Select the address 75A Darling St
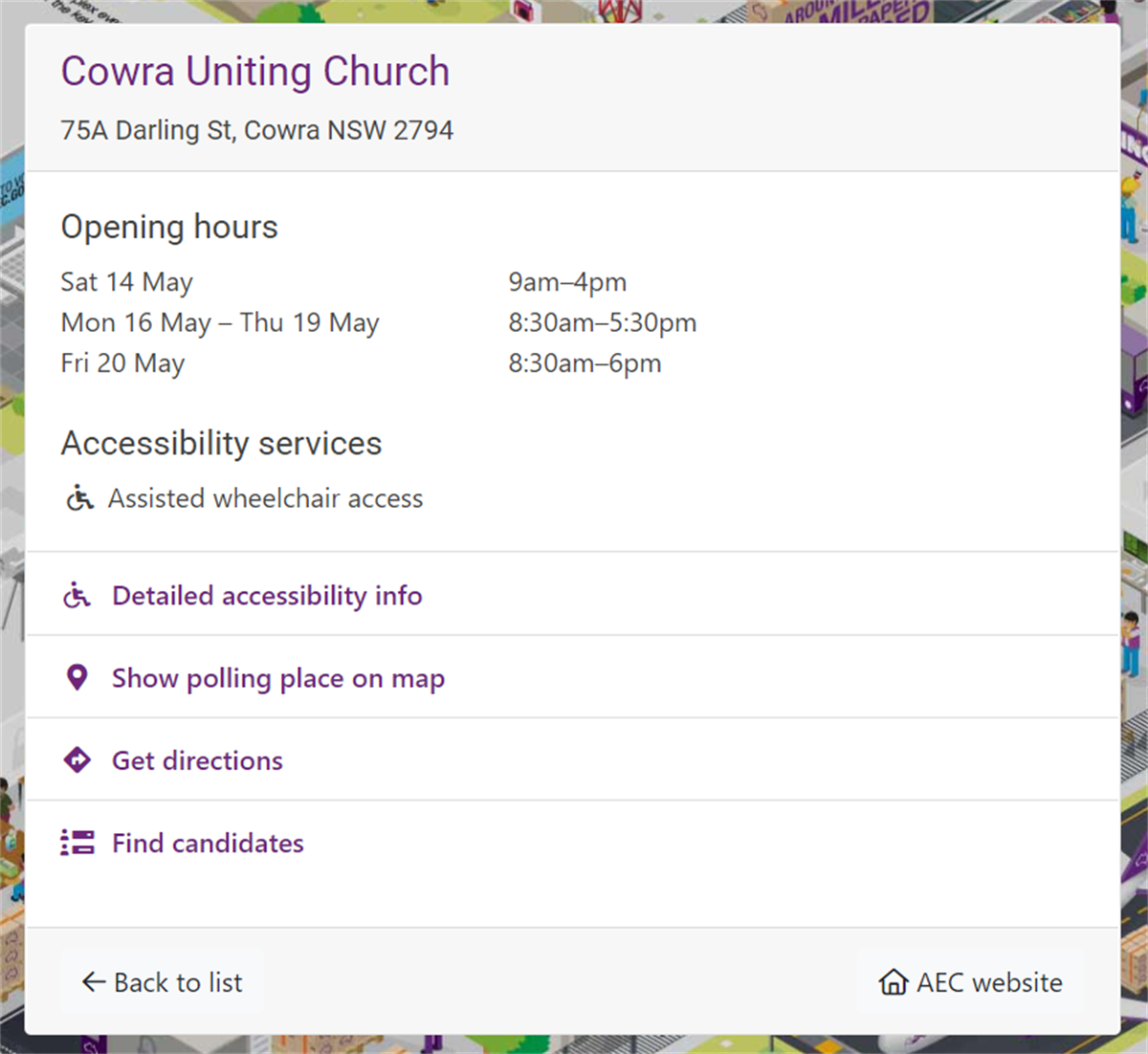The image size is (1148, 1054). coord(257,130)
